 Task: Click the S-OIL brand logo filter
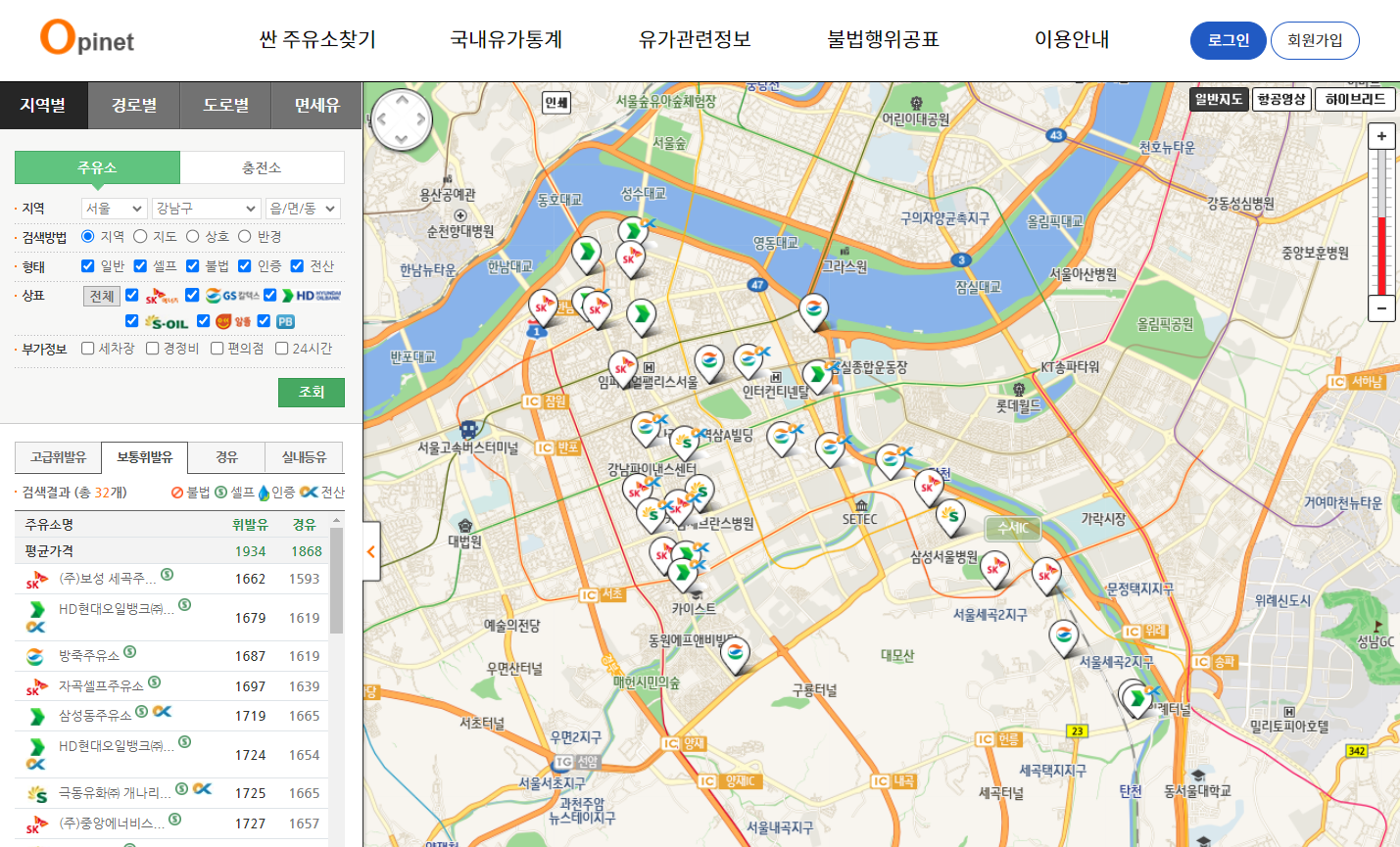167,321
